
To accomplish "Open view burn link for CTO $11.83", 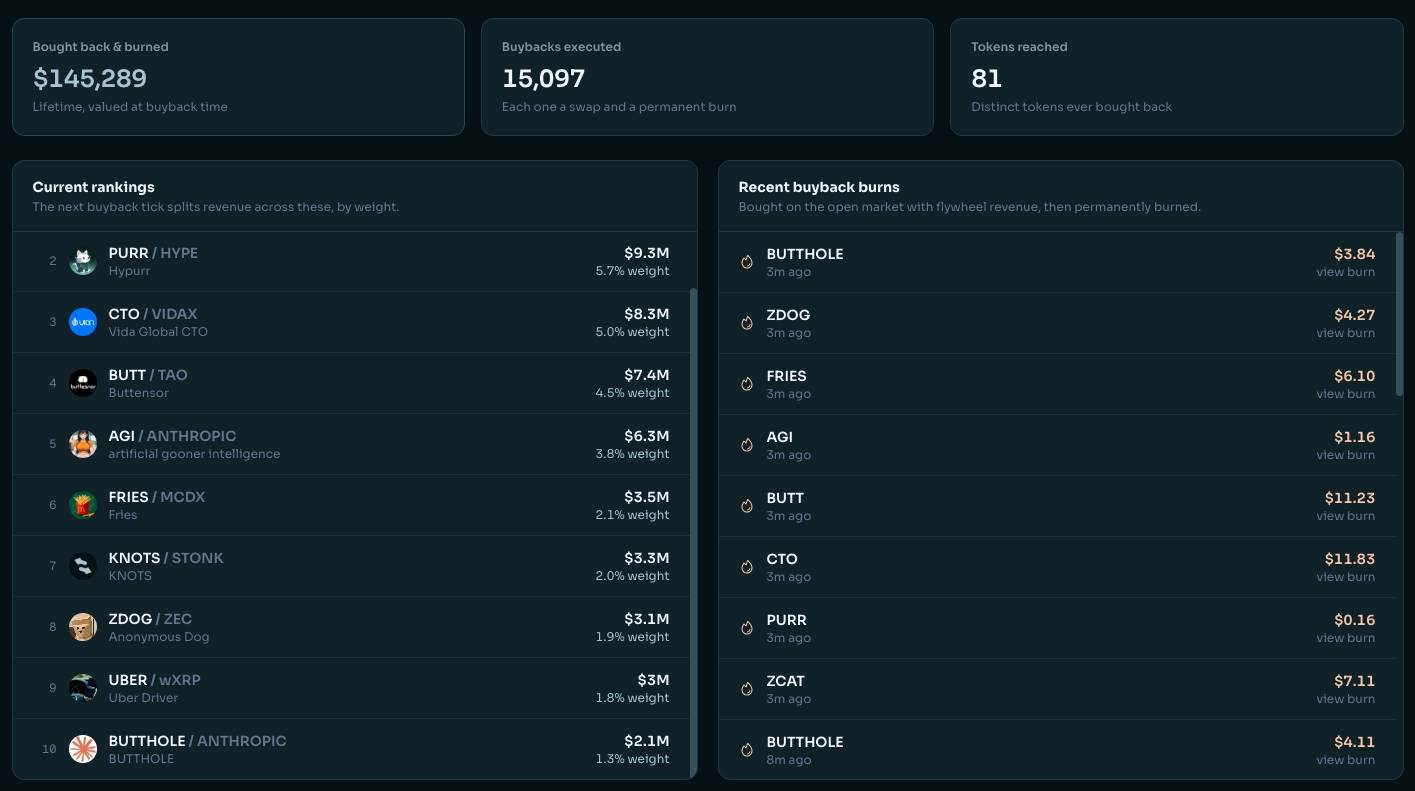I will click(x=1345, y=577).
